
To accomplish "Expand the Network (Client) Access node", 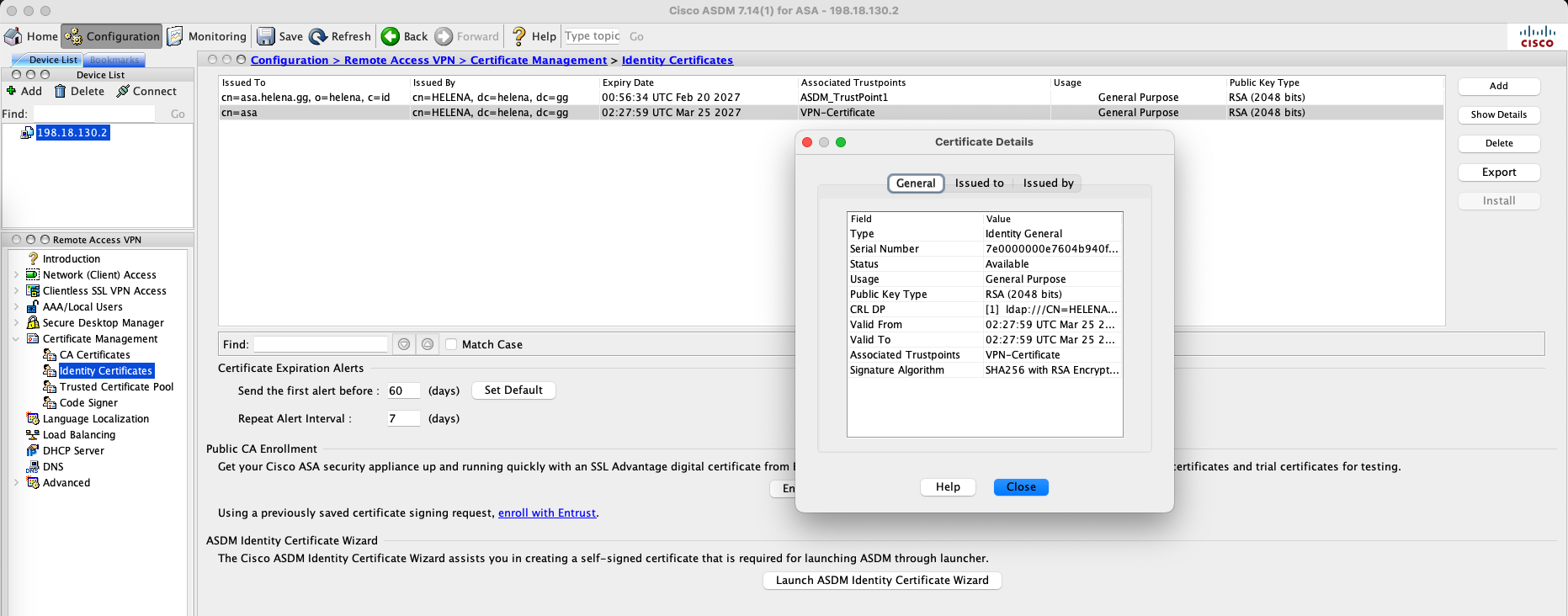I will (x=16, y=275).
